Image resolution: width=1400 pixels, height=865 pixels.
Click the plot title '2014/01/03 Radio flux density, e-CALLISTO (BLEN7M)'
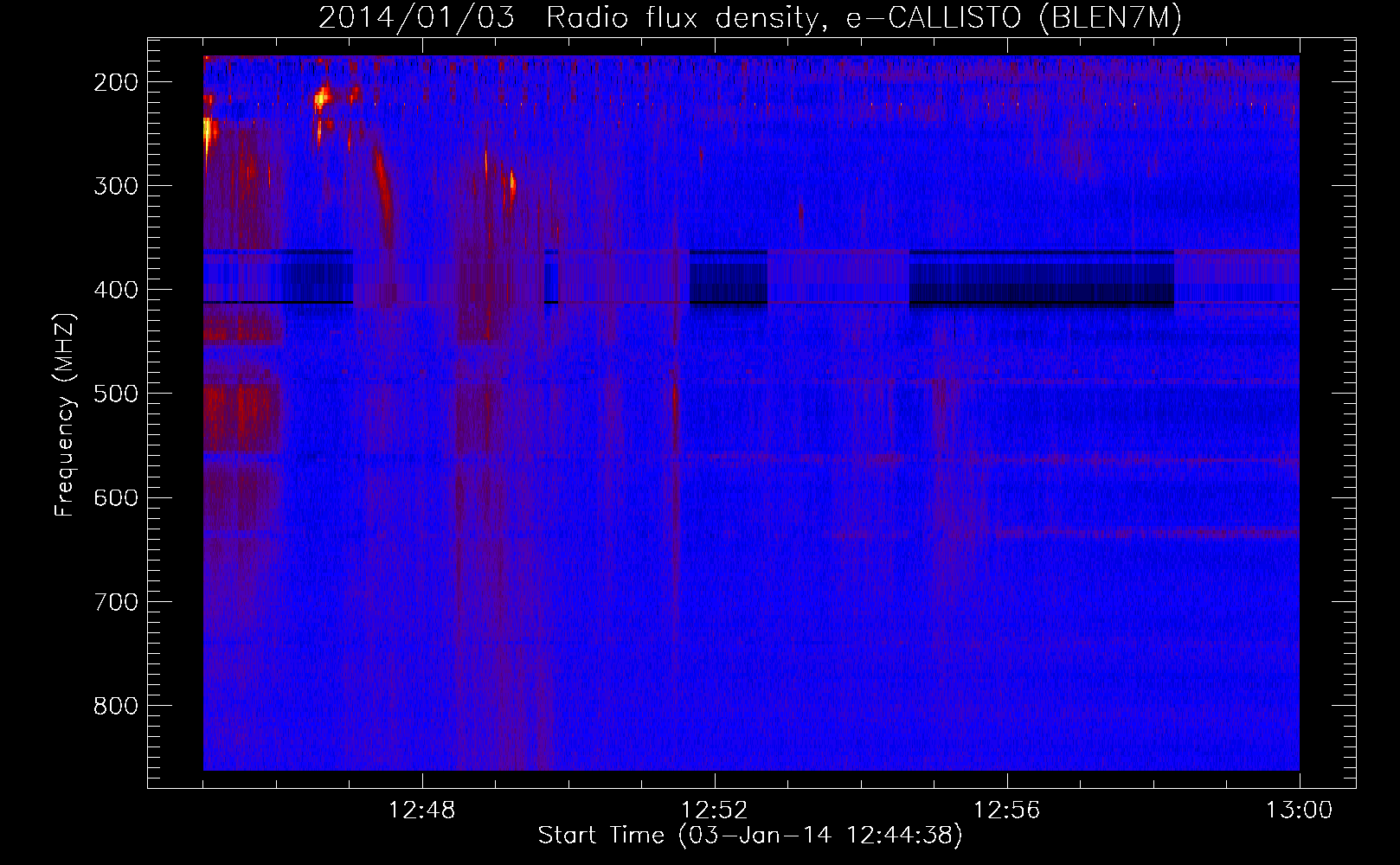[x=749, y=18]
